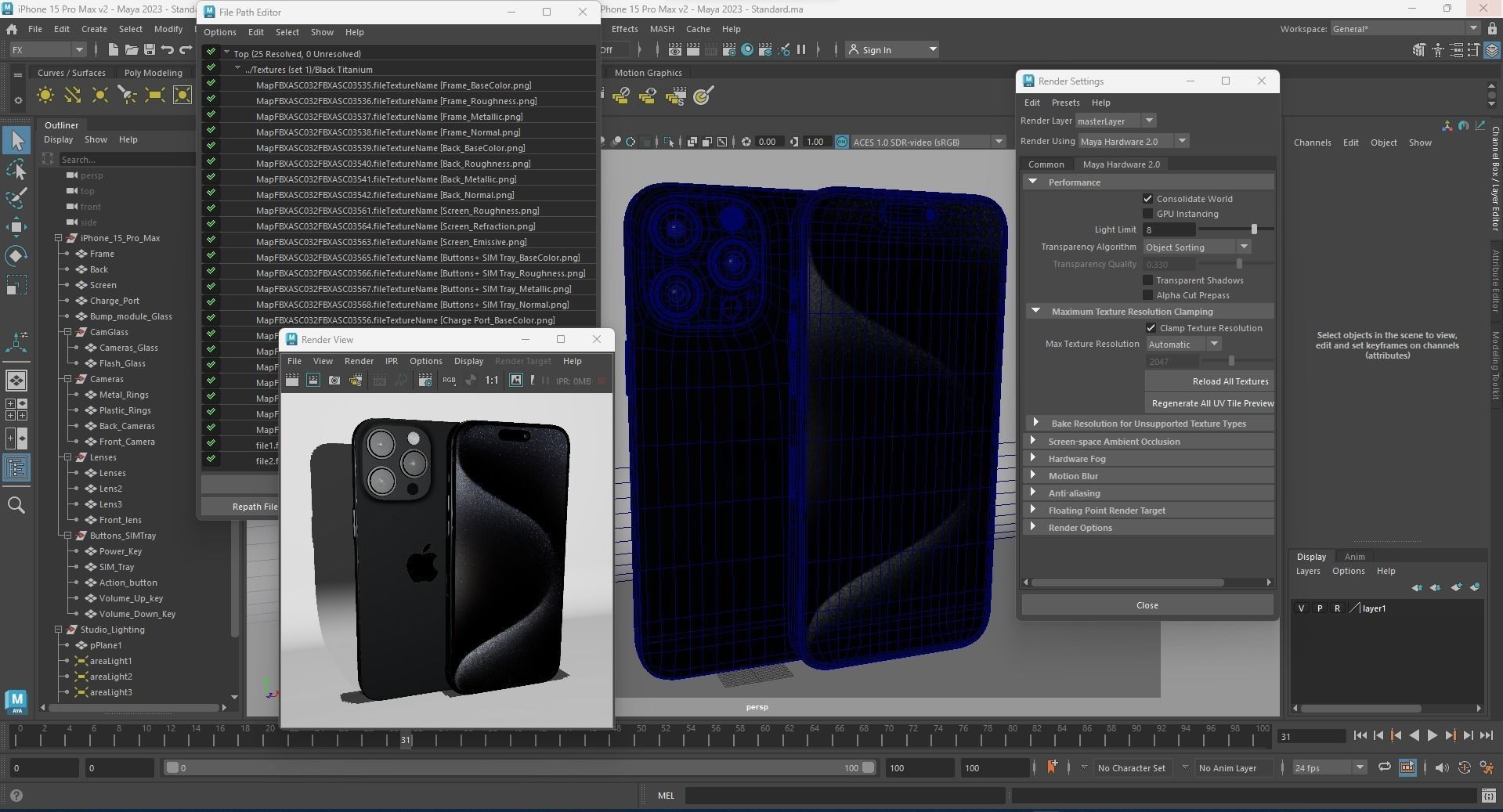Select the arrow Select tool in toolbox

pos(16,141)
